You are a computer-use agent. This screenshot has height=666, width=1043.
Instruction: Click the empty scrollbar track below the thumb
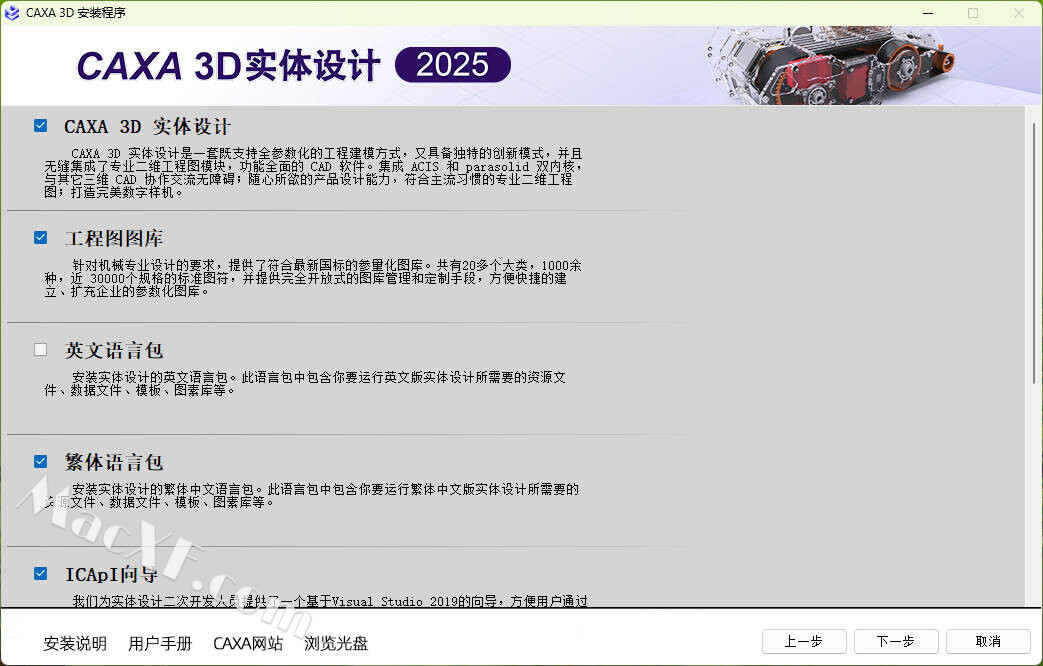[x=1034, y=490]
